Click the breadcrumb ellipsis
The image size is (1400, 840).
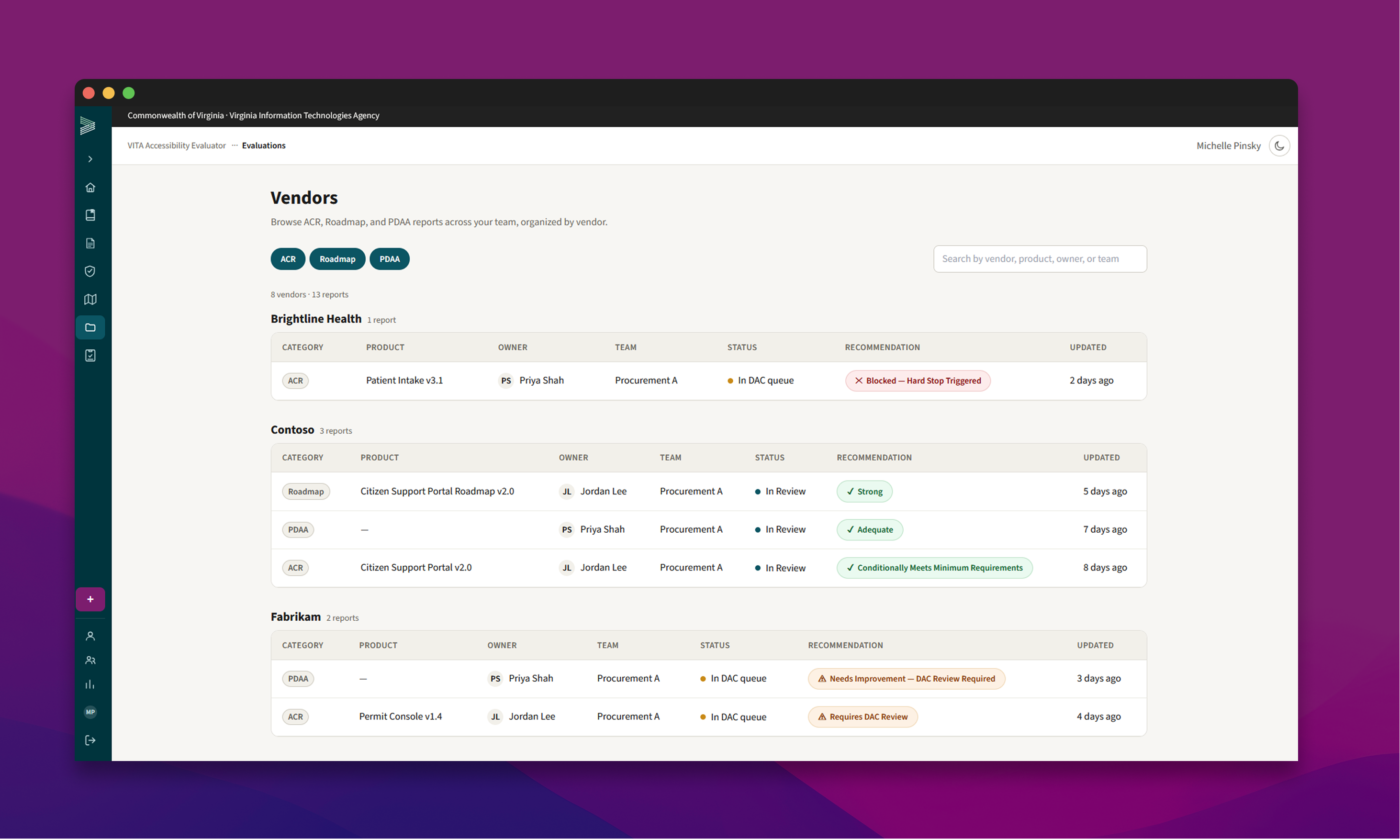pyautogui.click(x=234, y=146)
